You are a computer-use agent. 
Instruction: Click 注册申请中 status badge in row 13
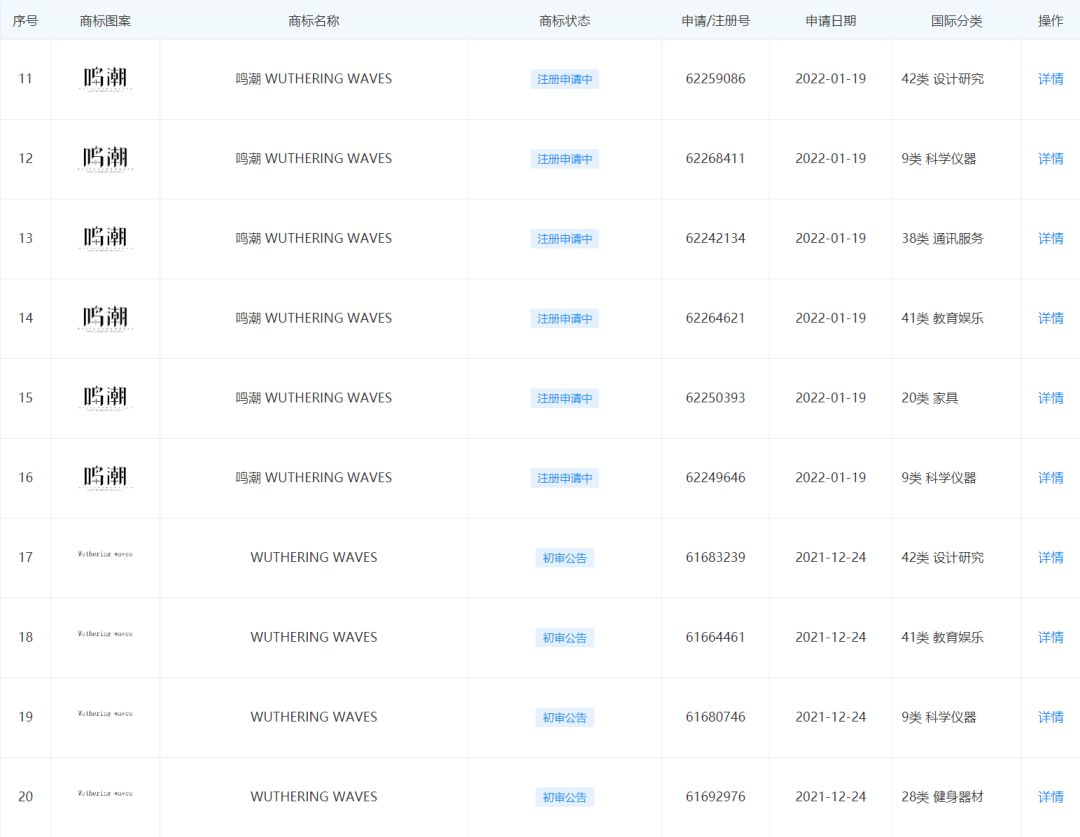[x=564, y=239]
